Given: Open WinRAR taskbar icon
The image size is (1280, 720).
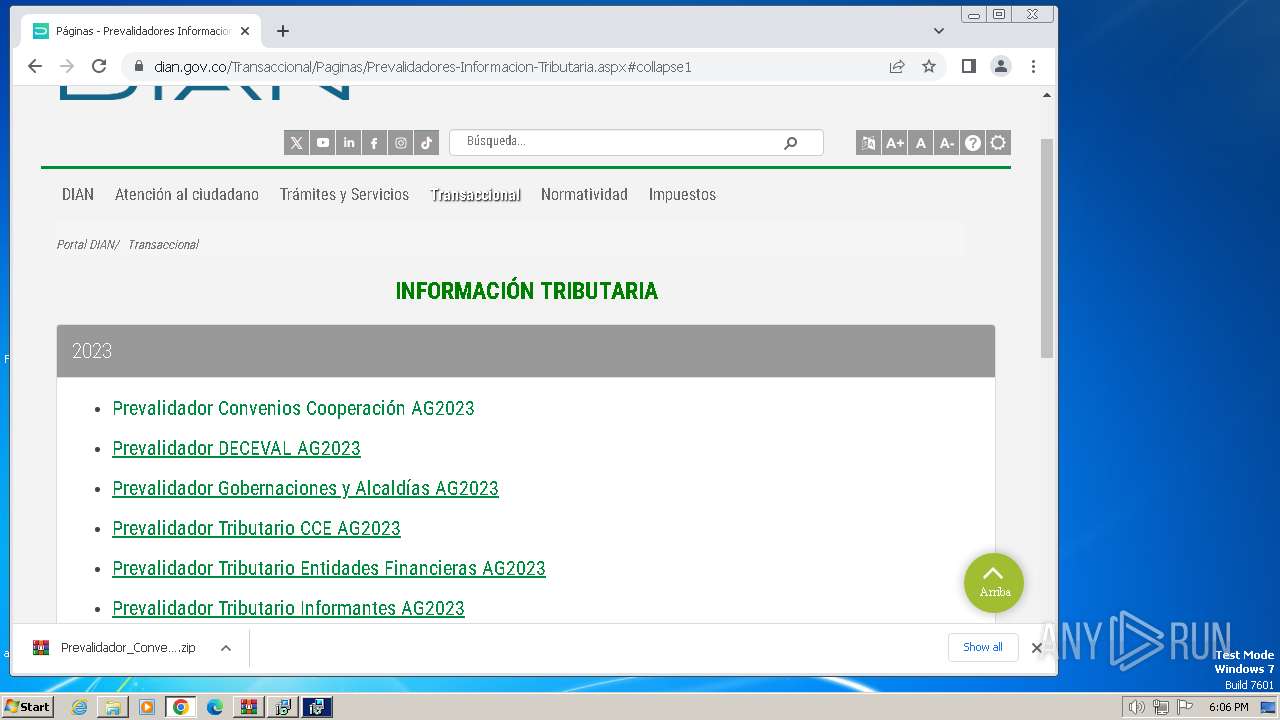Looking at the screenshot, I should point(249,707).
